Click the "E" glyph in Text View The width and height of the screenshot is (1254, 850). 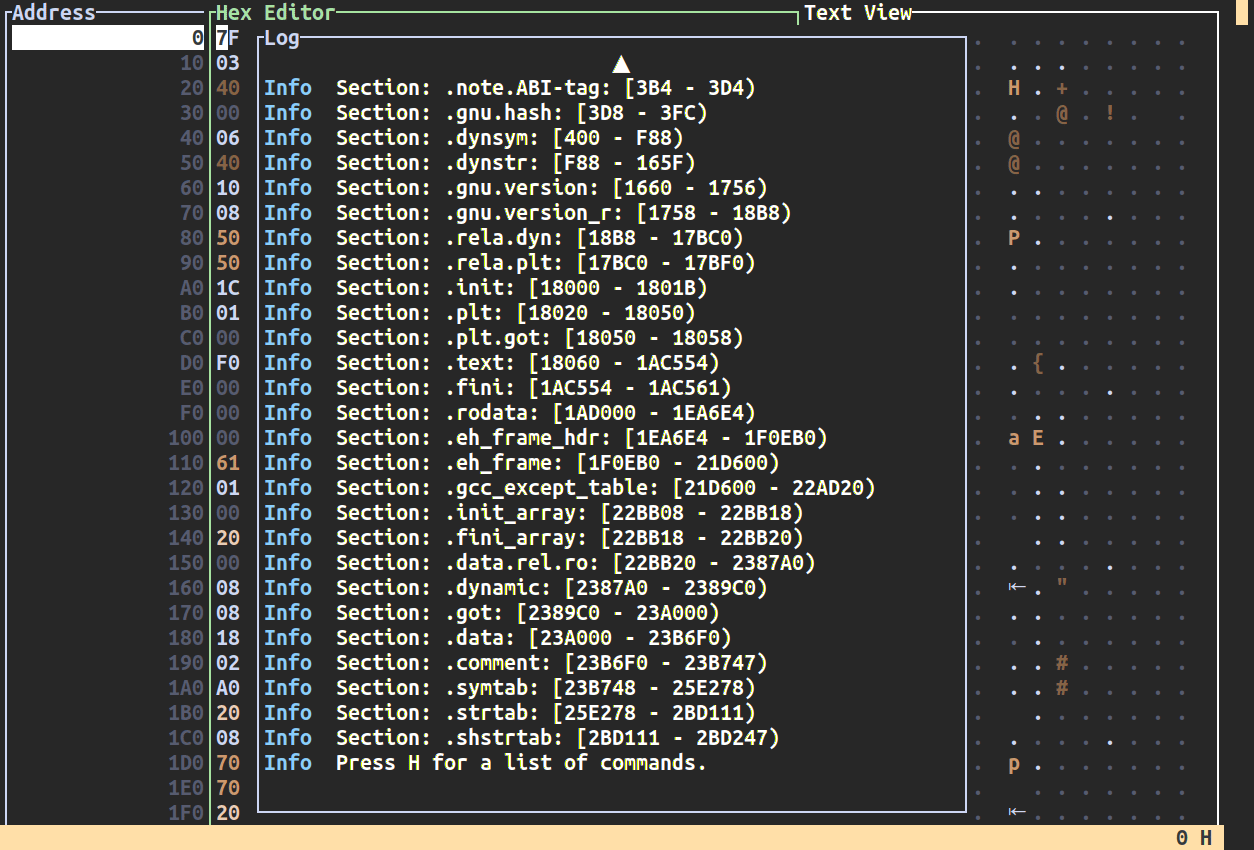pos(1038,438)
